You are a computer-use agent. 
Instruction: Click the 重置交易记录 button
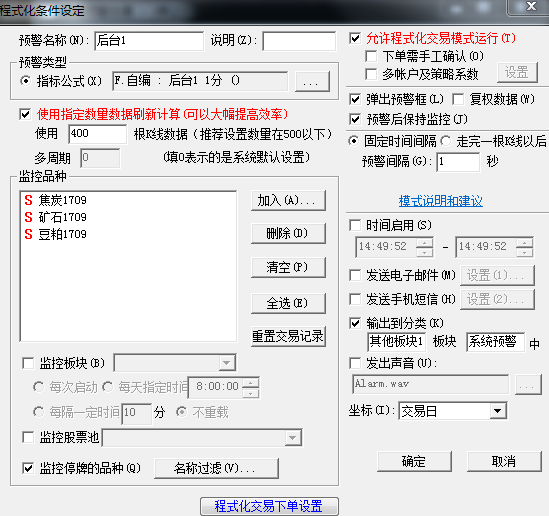288,336
